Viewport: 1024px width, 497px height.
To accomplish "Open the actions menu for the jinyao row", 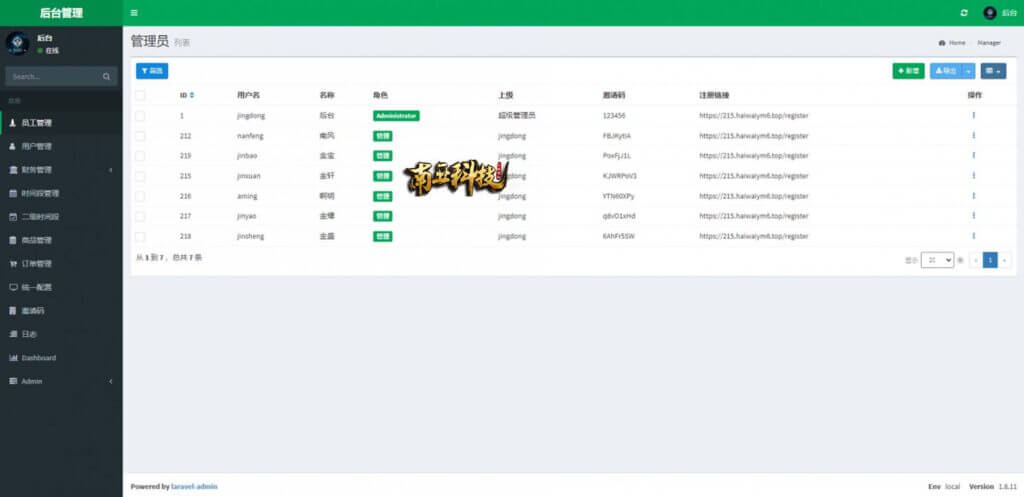I will click(974, 216).
